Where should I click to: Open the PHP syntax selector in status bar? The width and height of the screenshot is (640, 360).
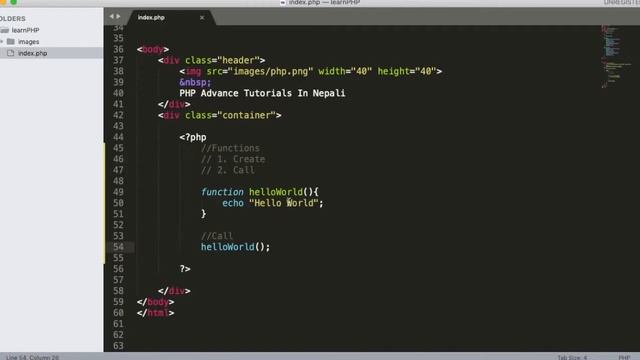point(624,357)
